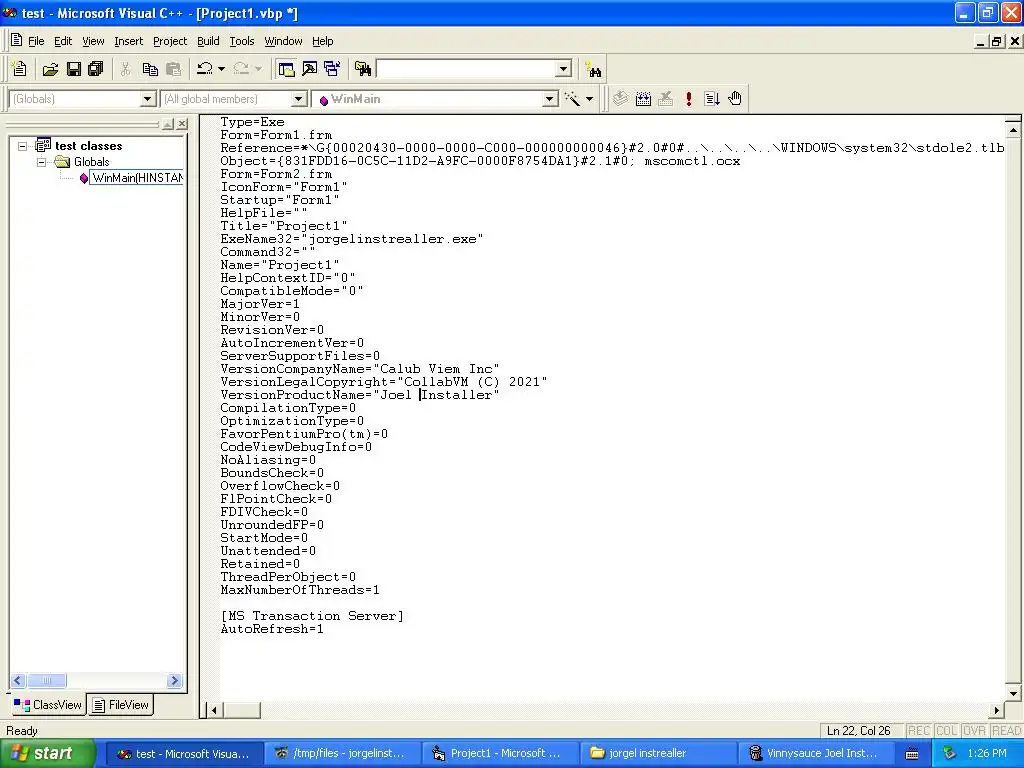This screenshot has height=768, width=1024.
Task: Open the Tools menu
Action: (242, 41)
